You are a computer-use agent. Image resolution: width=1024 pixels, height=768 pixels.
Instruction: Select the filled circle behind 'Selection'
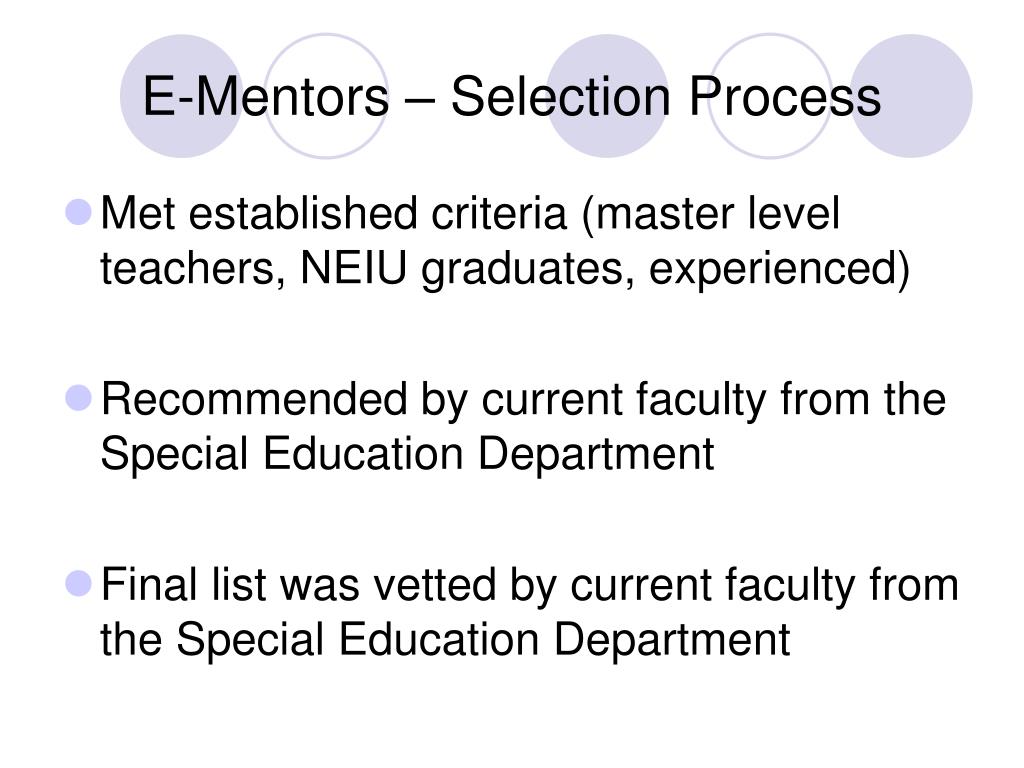coord(607,96)
